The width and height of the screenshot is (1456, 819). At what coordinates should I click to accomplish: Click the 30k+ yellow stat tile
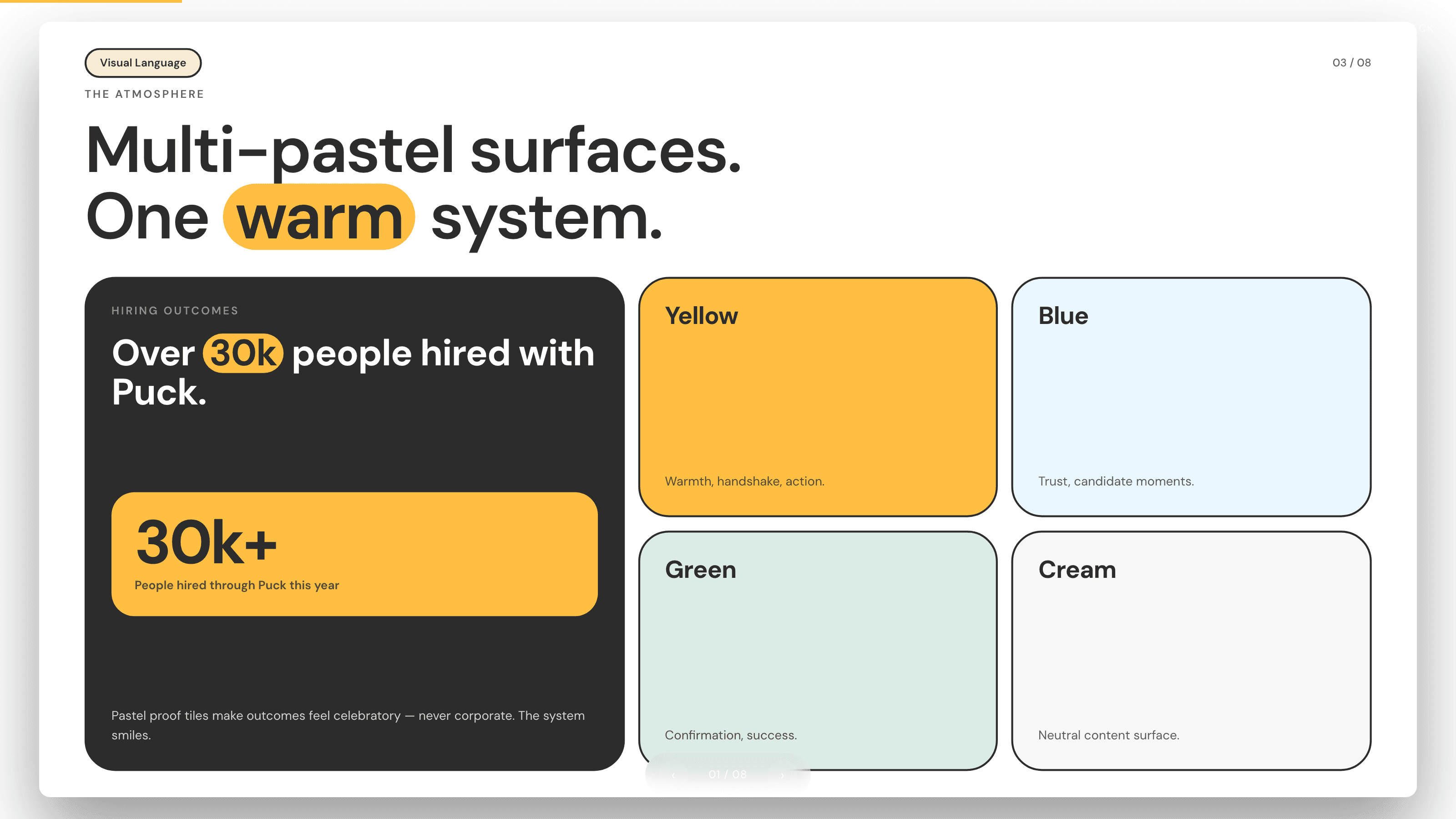coord(354,554)
